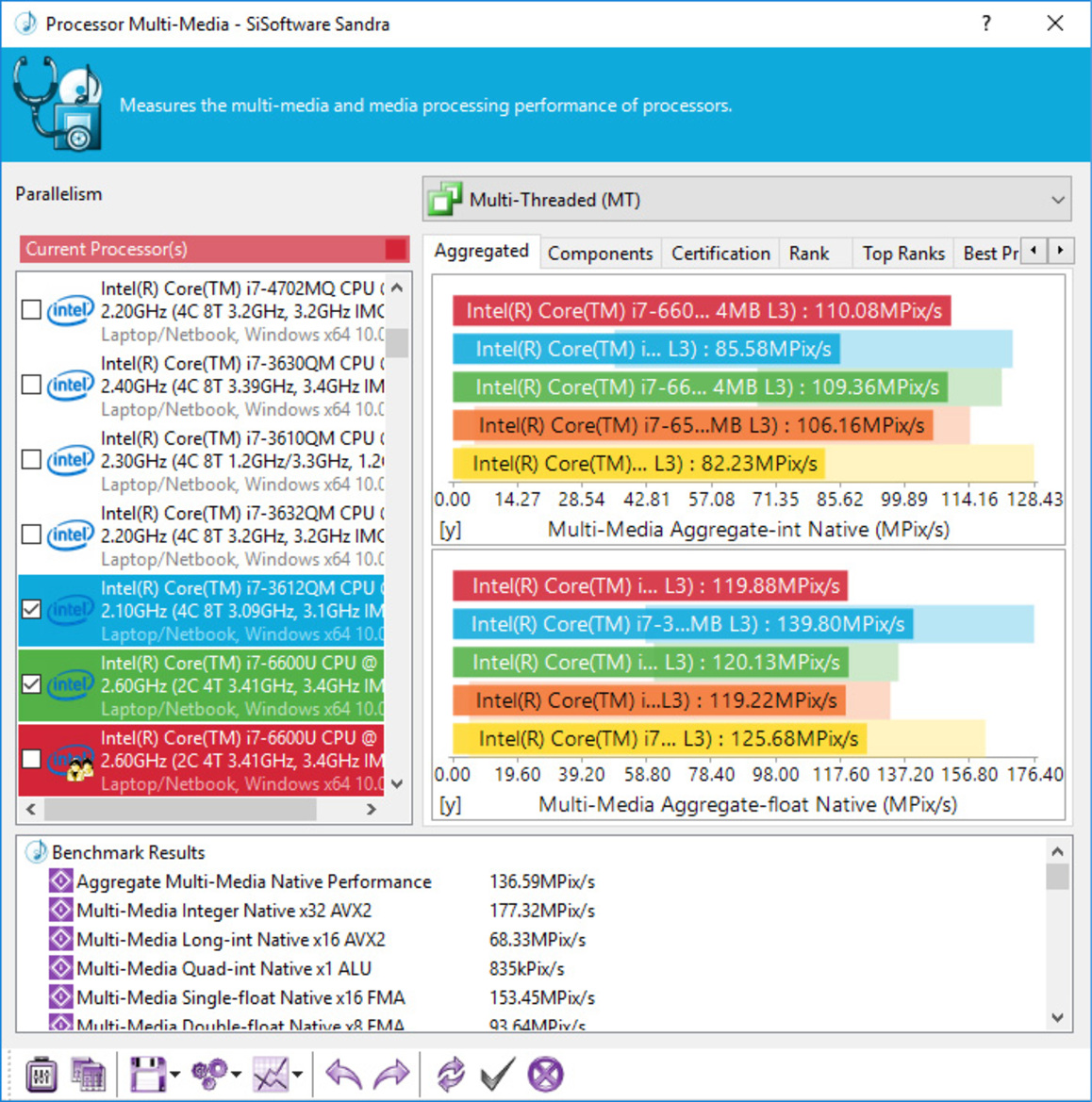This screenshot has height=1102, width=1092.
Task: Click the processor list scroll left arrow
Action: pyautogui.click(x=31, y=809)
